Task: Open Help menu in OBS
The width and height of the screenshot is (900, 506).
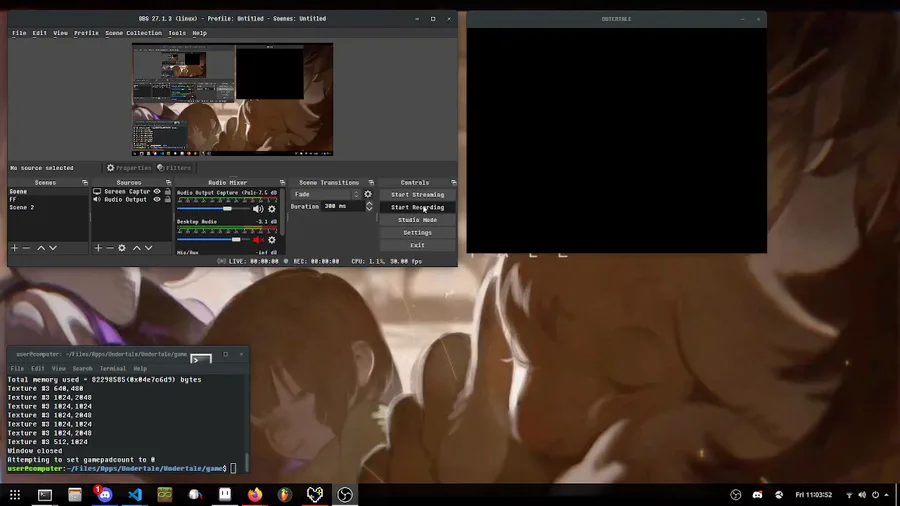Action: [x=199, y=33]
